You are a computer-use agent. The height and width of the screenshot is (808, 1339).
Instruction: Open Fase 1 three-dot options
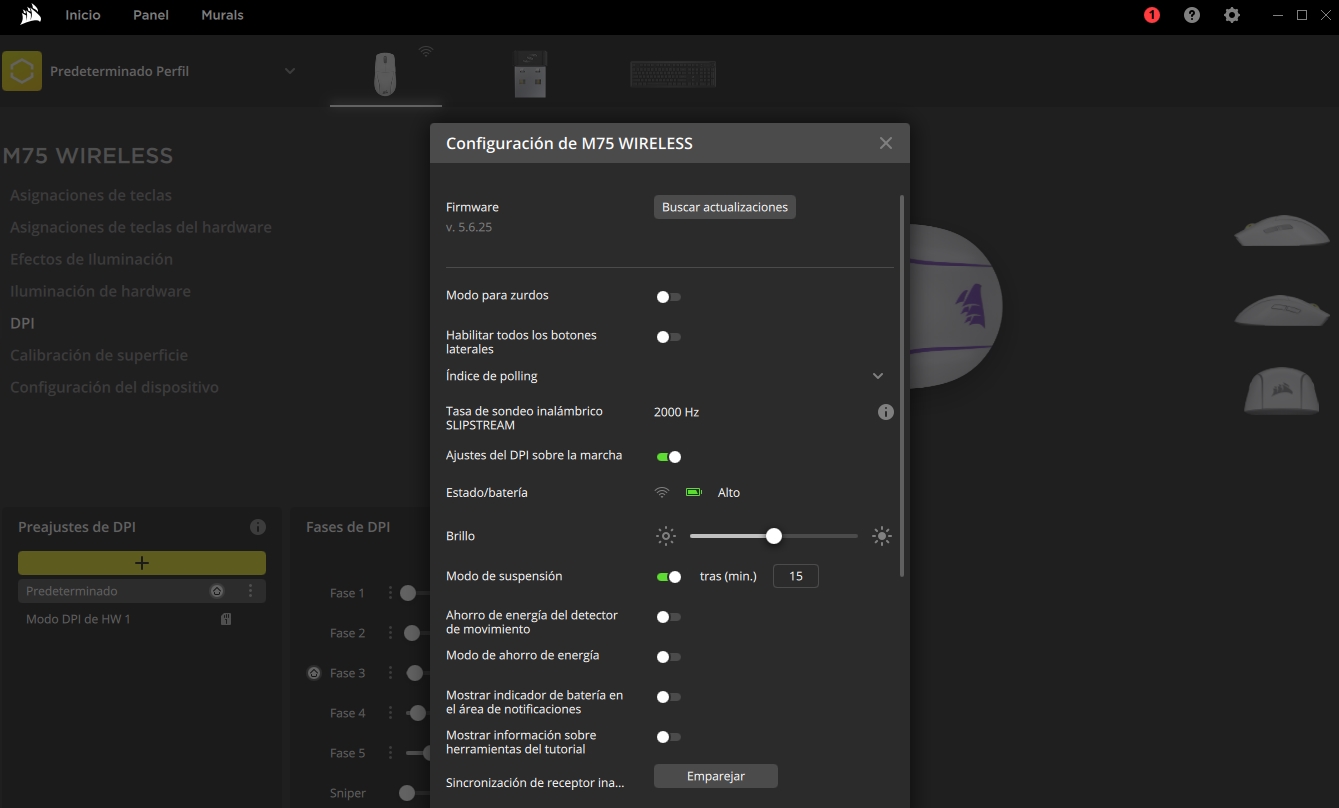click(x=390, y=593)
